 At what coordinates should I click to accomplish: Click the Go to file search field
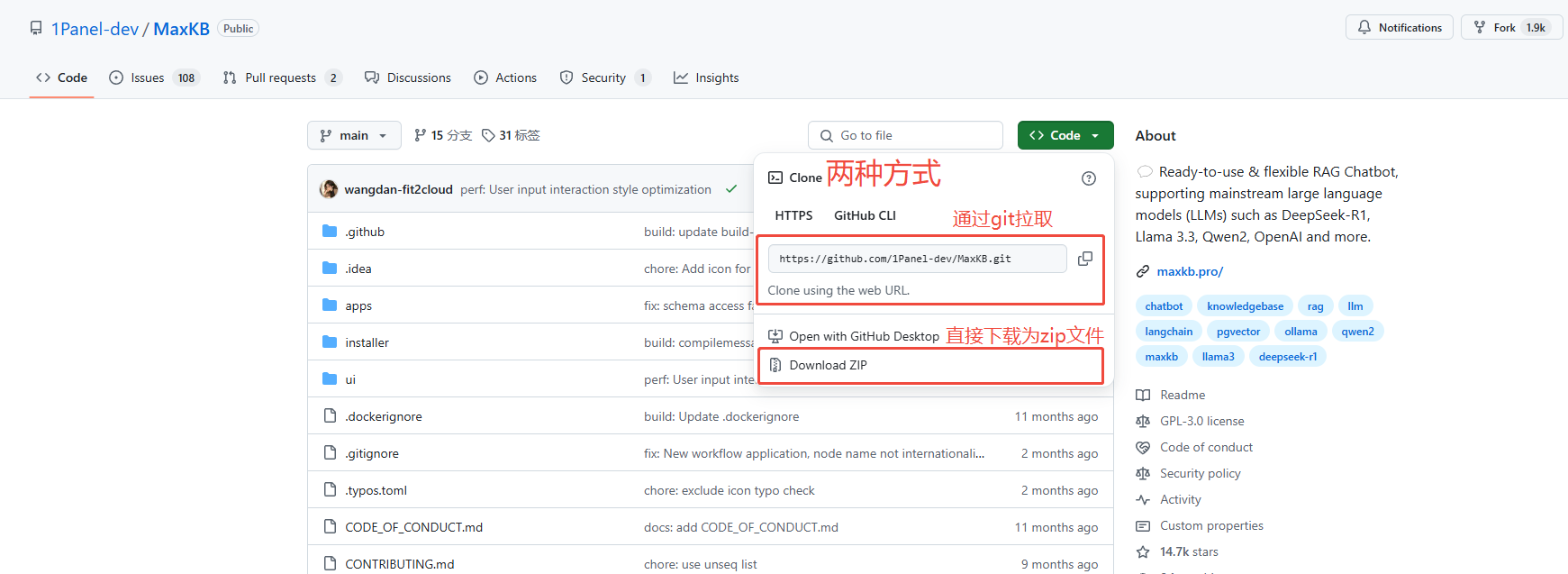pos(905,135)
